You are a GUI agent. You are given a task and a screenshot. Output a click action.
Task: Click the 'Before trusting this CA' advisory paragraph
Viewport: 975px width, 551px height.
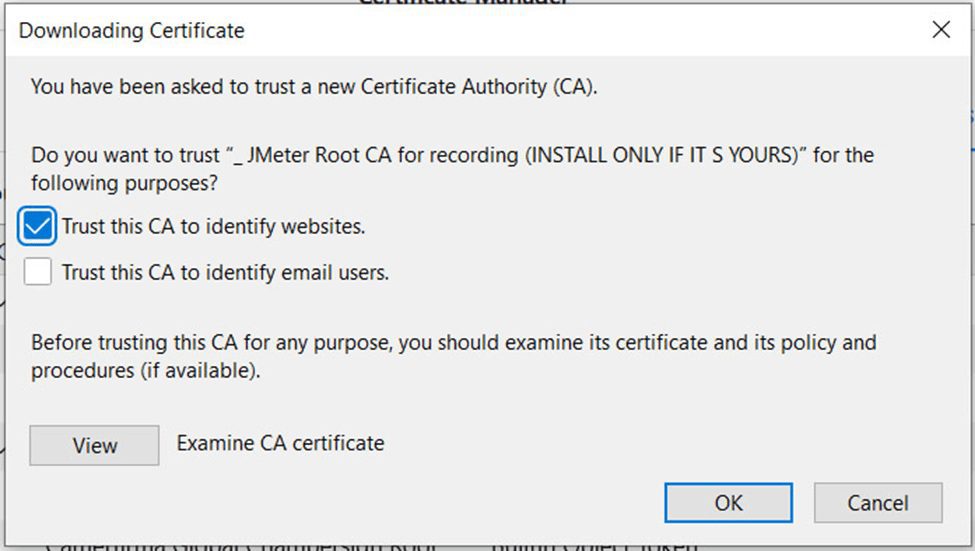pyautogui.click(x=454, y=356)
